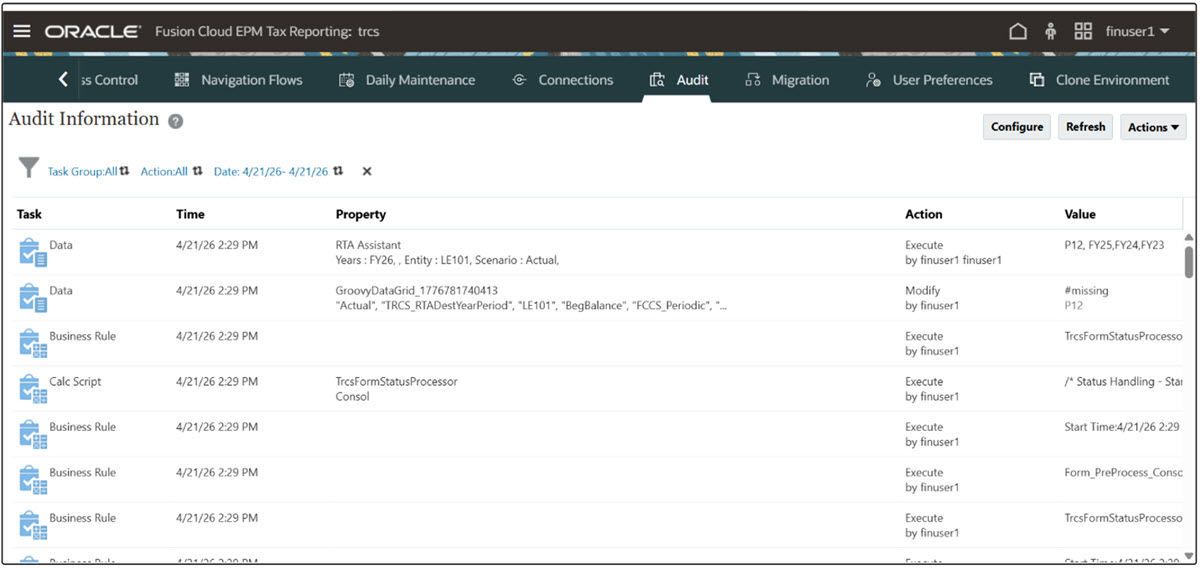Open the finuser1 user menu
Screen dimensions: 1200x568
(x=1137, y=31)
